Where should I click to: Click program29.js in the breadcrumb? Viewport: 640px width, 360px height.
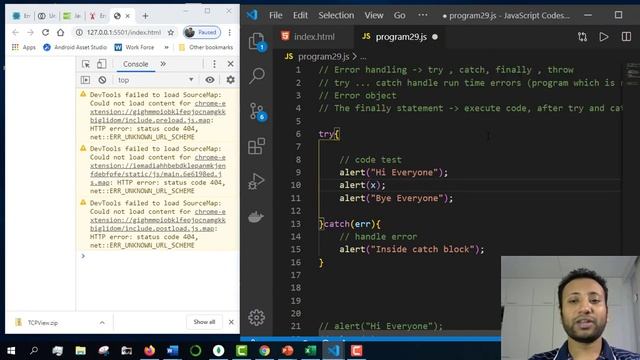(x=323, y=56)
